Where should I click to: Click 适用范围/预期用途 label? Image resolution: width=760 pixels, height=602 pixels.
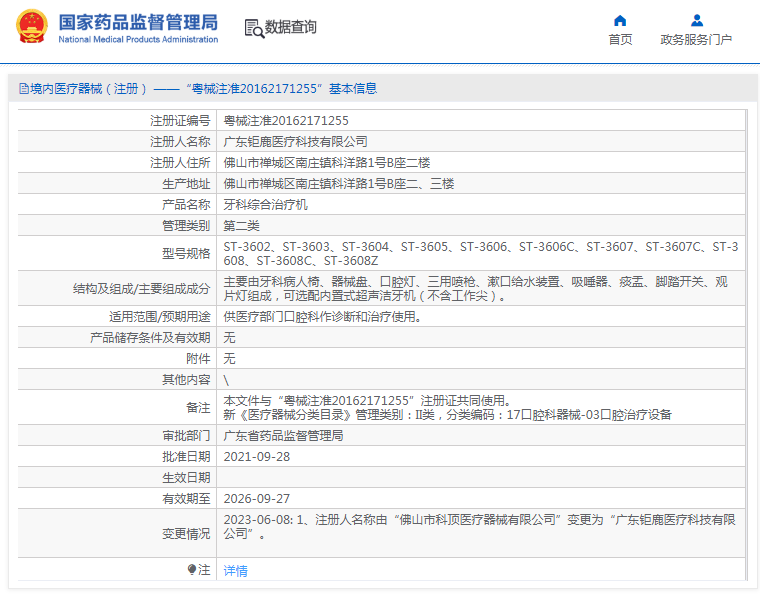(x=159, y=317)
